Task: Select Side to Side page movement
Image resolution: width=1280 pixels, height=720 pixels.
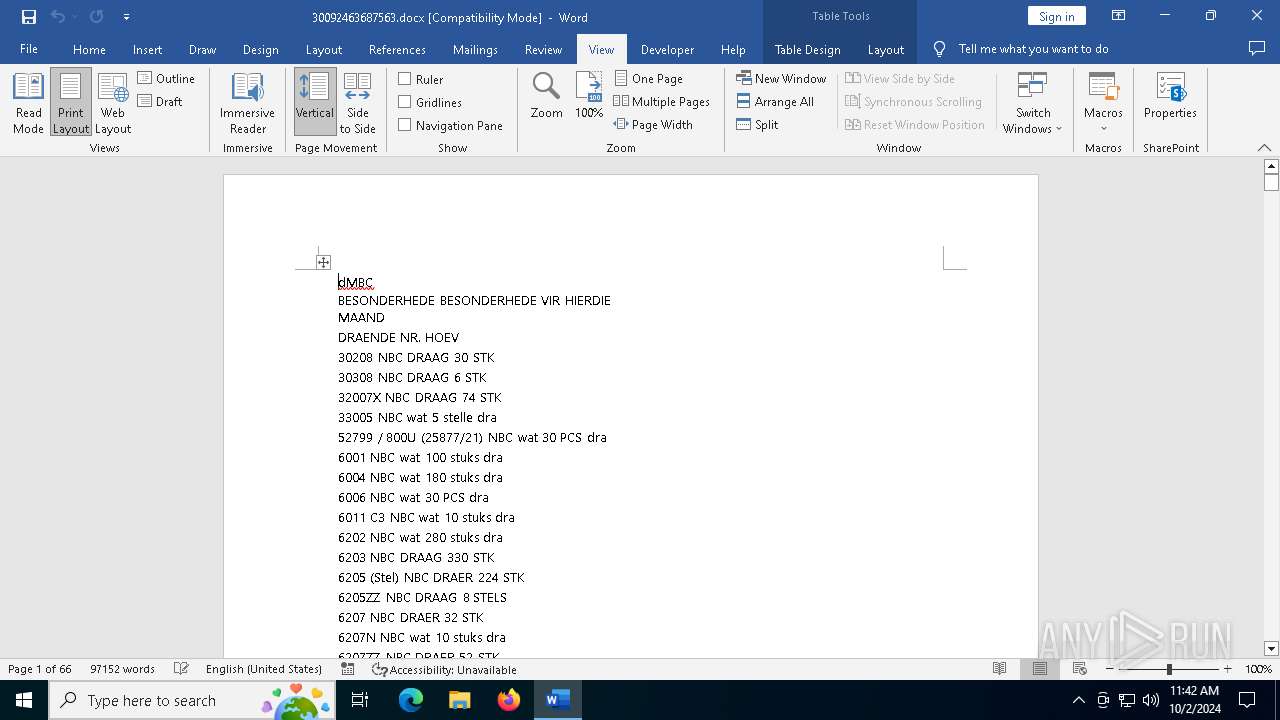Action: 357,103
